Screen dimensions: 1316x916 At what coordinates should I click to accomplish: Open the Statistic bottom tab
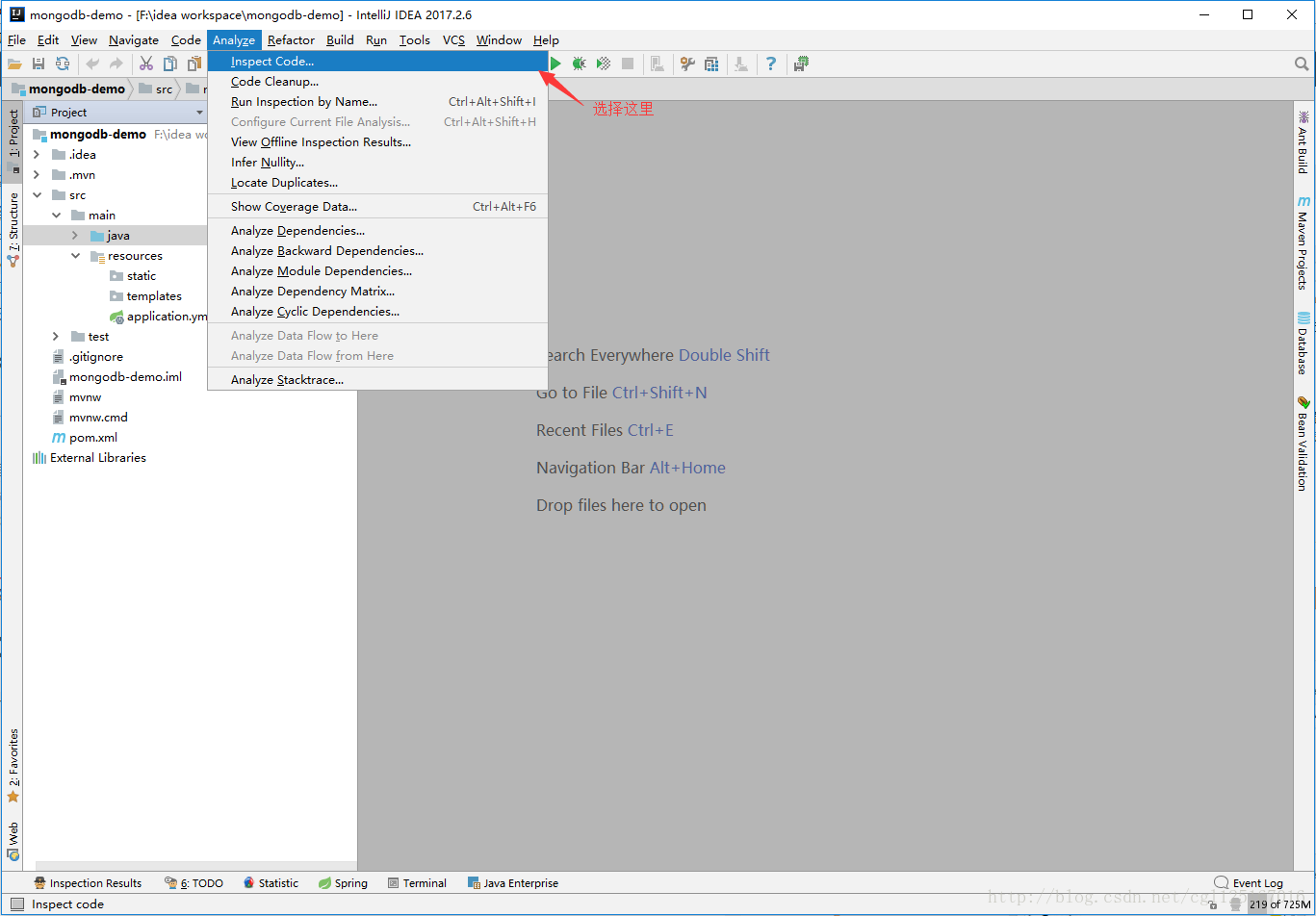click(x=271, y=883)
